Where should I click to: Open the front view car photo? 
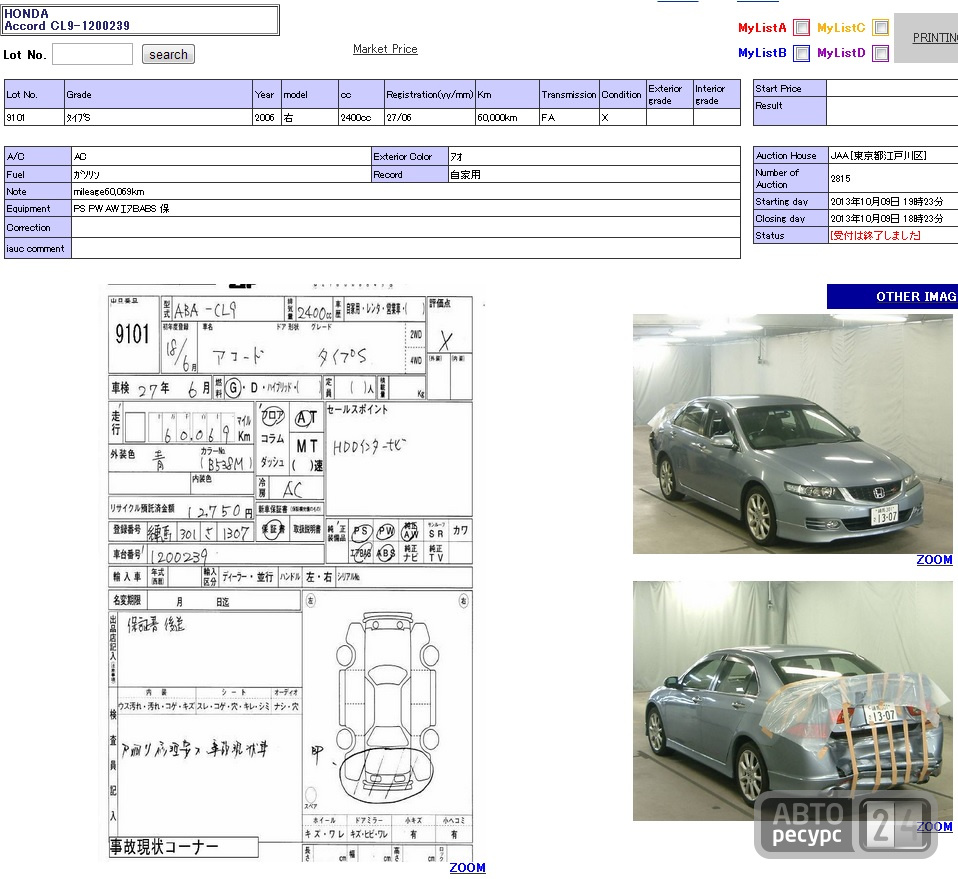click(x=792, y=434)
